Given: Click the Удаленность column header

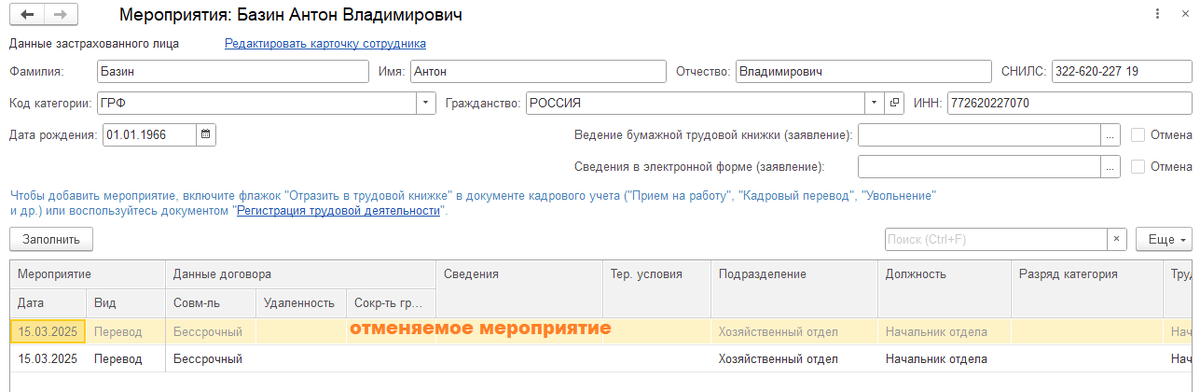Looking at the screenshot, I should point(301,303).
